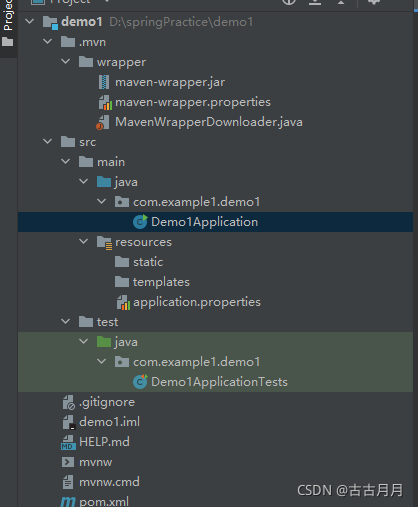The image size is (418, 507).
Task: Click the static folder icon
Action: [x=122, y=262]
